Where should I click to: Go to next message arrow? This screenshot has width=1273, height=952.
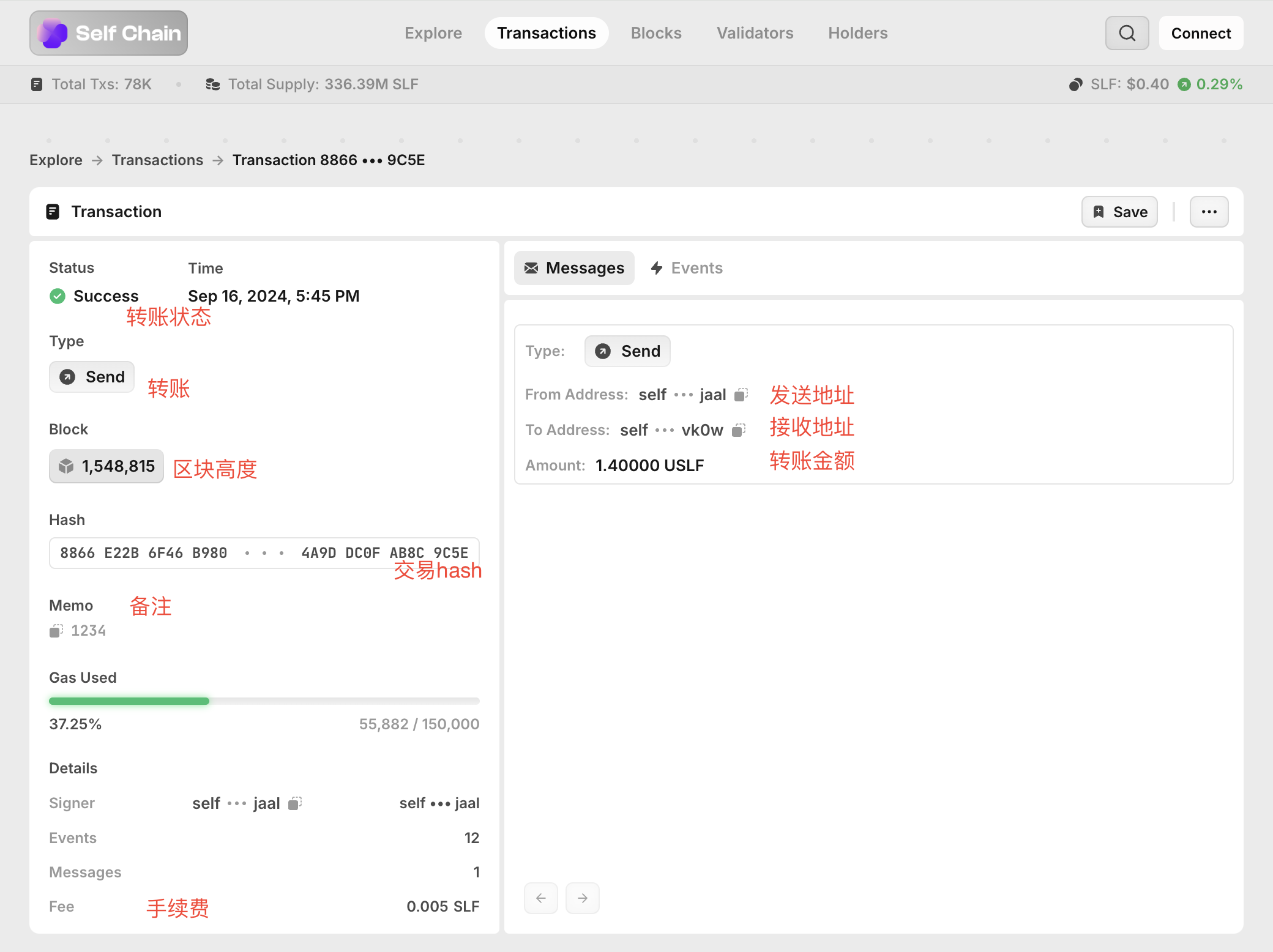tap(582, 898)
